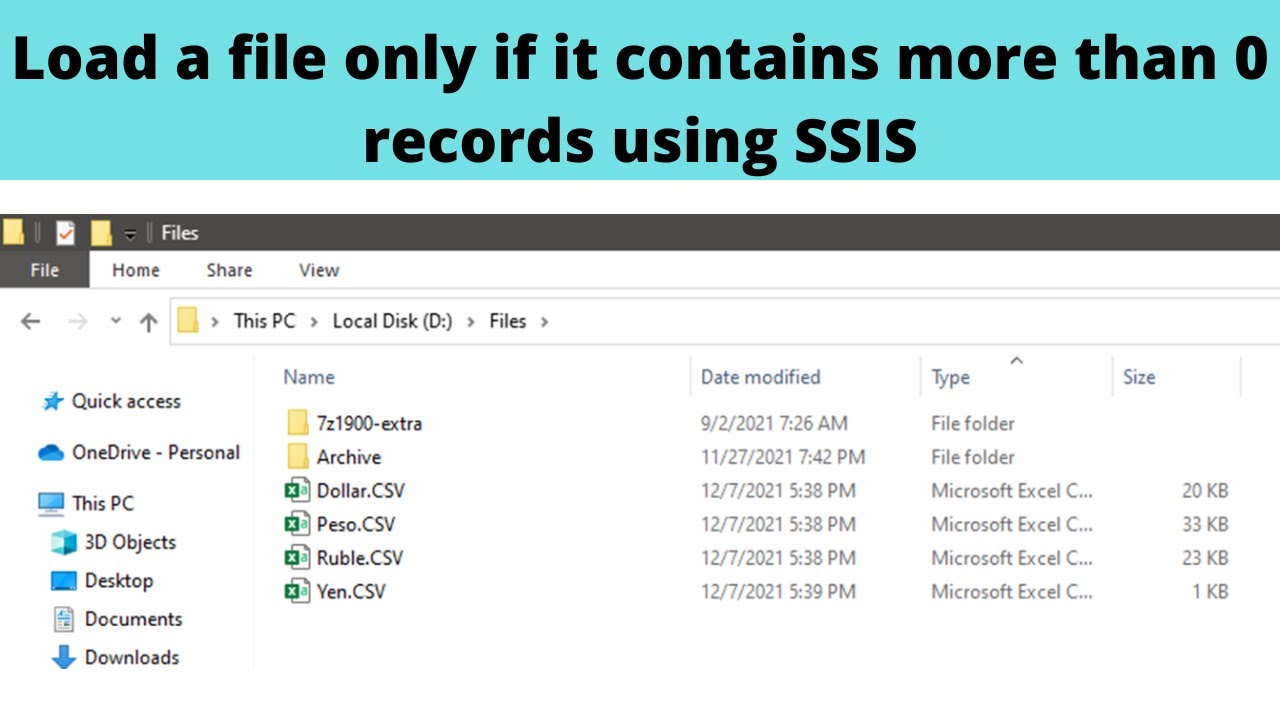Sort by Date modified column header
Image resolution: width=1280 pixels, height=720 pixels.
(x=760, y=377)
